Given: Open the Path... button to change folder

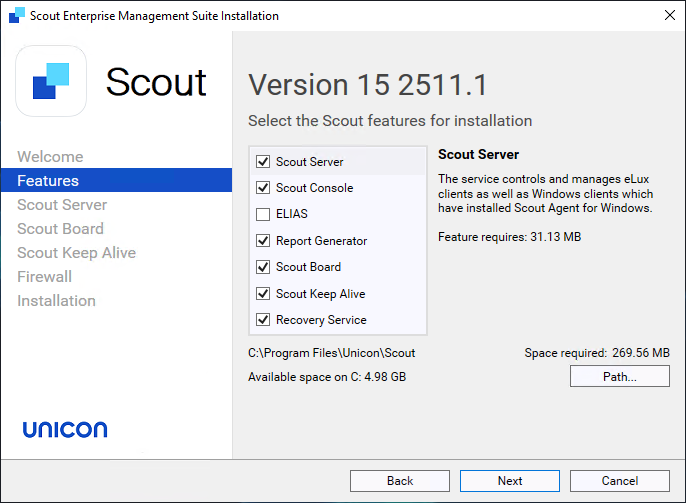Looking at the screenshot, I should tap(620, 377).
